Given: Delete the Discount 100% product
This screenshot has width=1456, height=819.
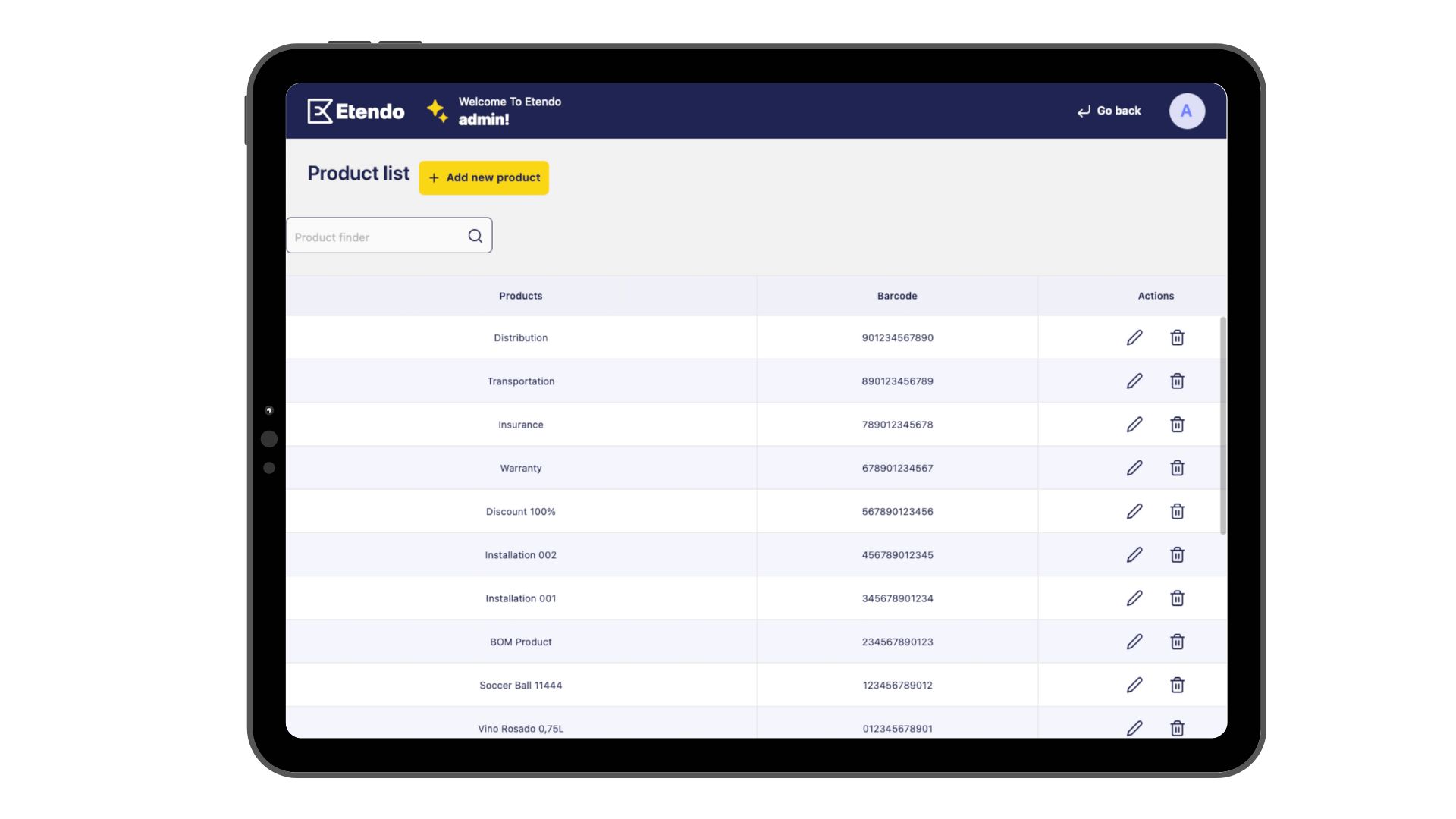Looking at the screenshot, I should tap(1177, 511).
